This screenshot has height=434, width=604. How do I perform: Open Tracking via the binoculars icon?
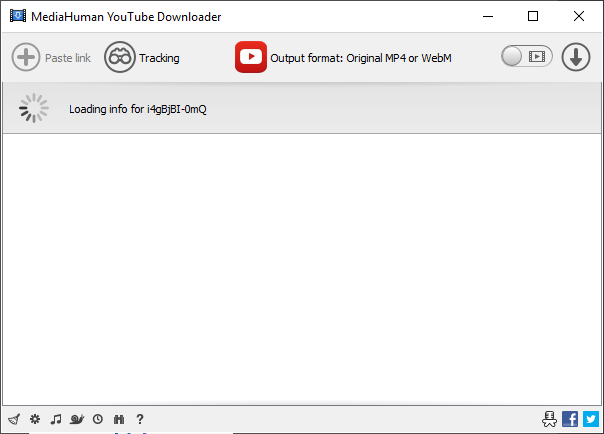pyautogui.click(x=120, y=57)
